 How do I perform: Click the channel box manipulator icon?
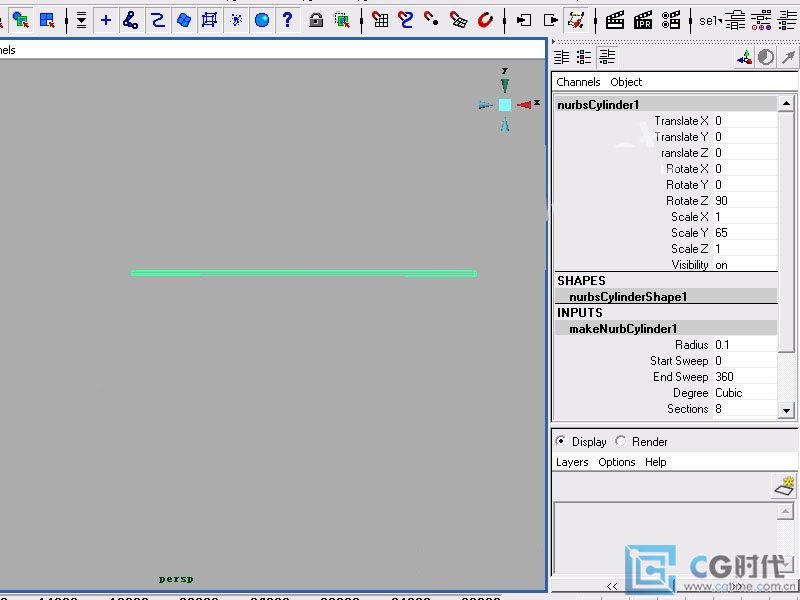(744, 57)
